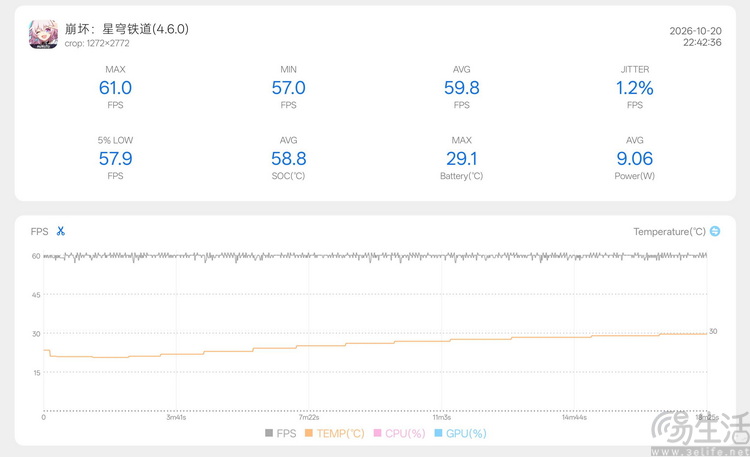This screenshot has height=457, width=750.
Task: Click the blue GPU legend swatch
Action: [x=438, y=433]
